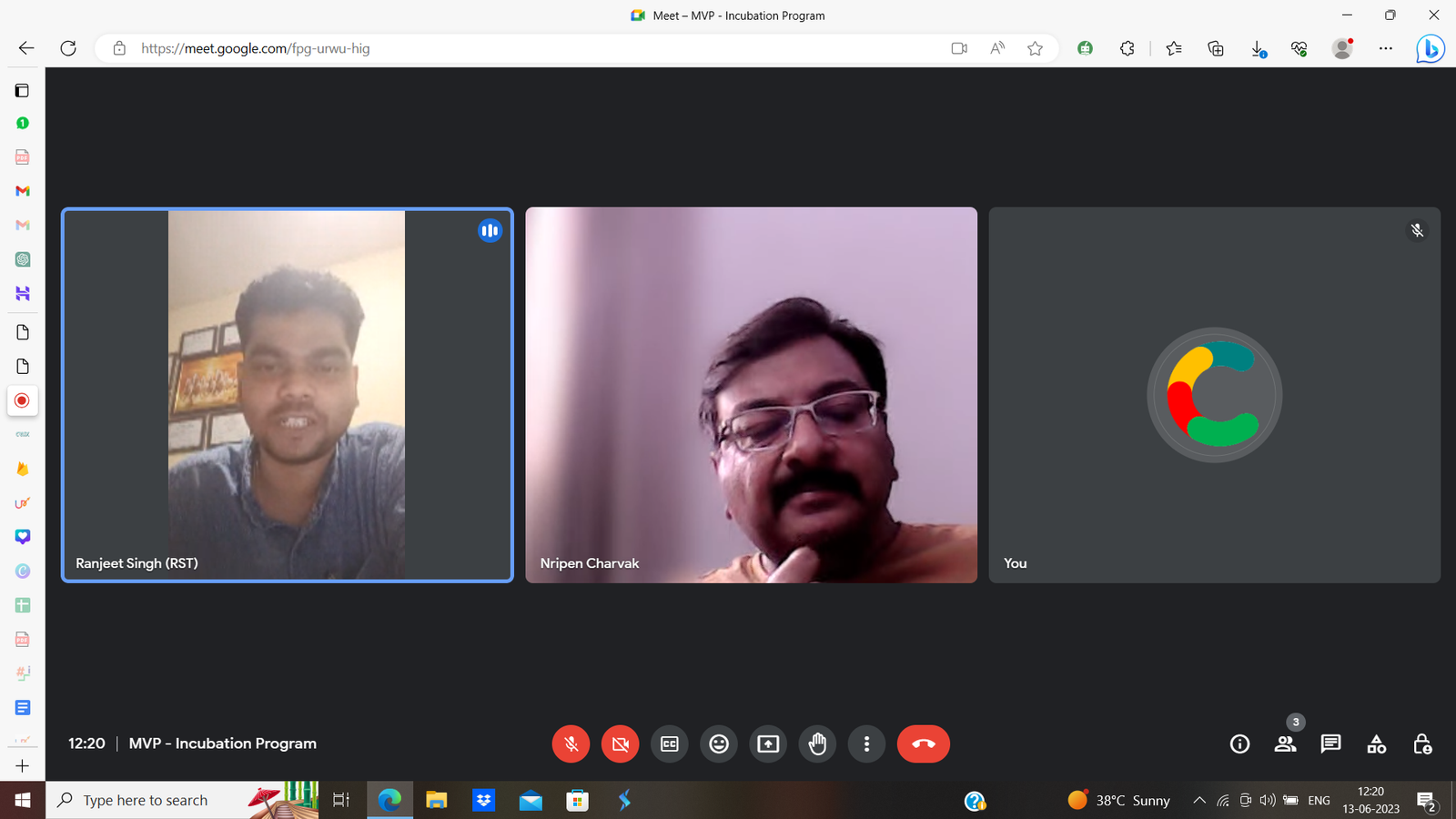Show hidden system tray icons
Image resolution: width=1456 pixels, height=819 pixels.
click(x=1199, y=800)
